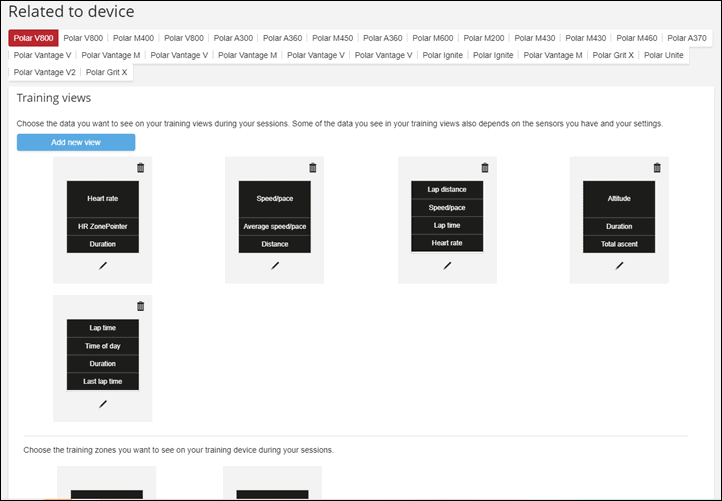Delete the view containing Lap distance
Screen dimensions: 722x501
pos(485,168)
